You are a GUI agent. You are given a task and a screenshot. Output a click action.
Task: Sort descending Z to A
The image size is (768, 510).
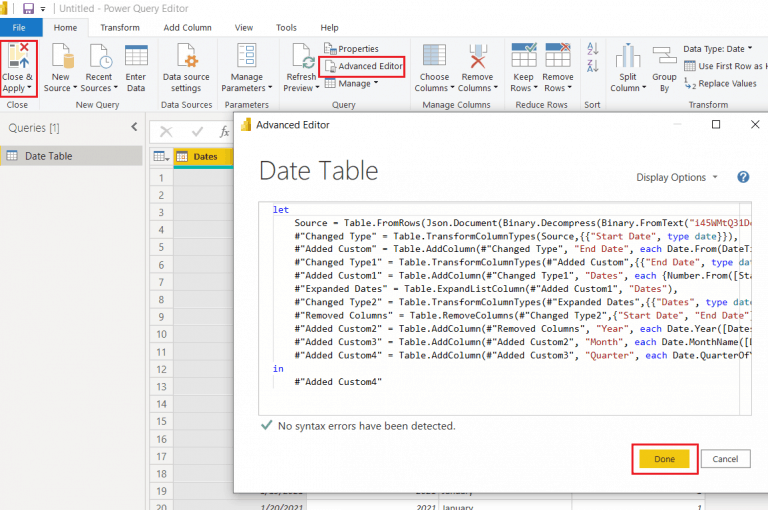pos(593,66)
